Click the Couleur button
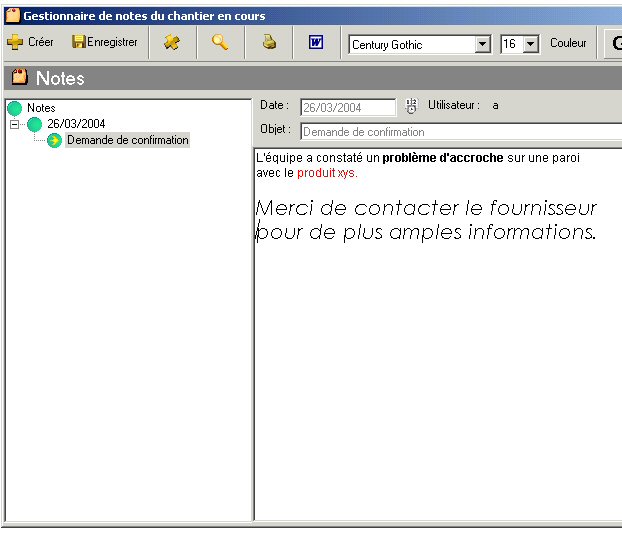Image resolution: width=622 pixels, height=534 pixels. pyautogui.click(x=568, y=43)
